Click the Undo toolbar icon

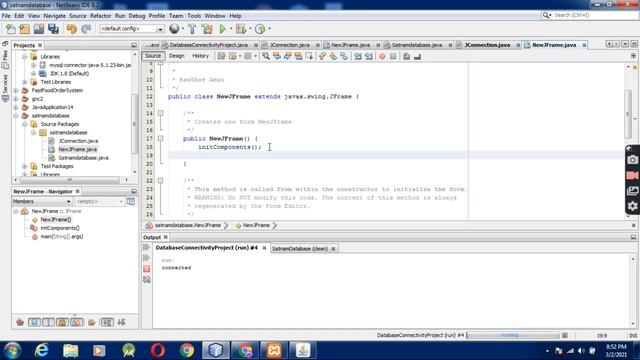pyautogui.click(x=72, y=29)
